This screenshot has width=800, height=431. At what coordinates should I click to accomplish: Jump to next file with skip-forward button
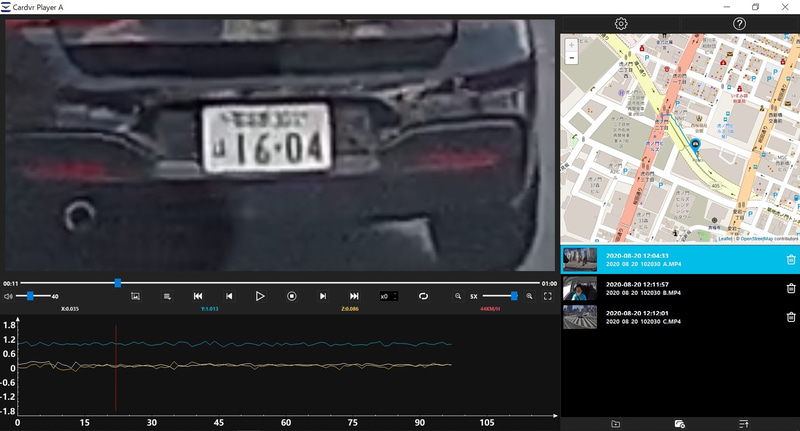pyautogui.click(x=354, y=296)
